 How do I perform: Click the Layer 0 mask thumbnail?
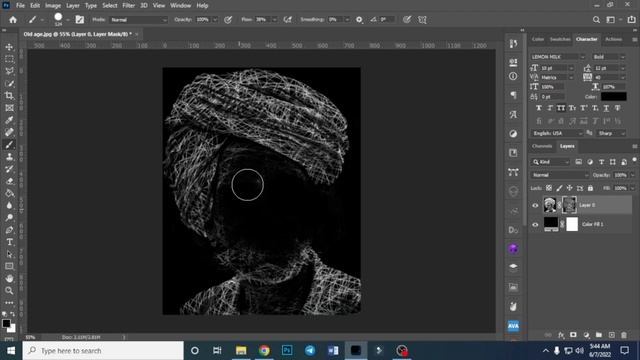tap(569, 205)
